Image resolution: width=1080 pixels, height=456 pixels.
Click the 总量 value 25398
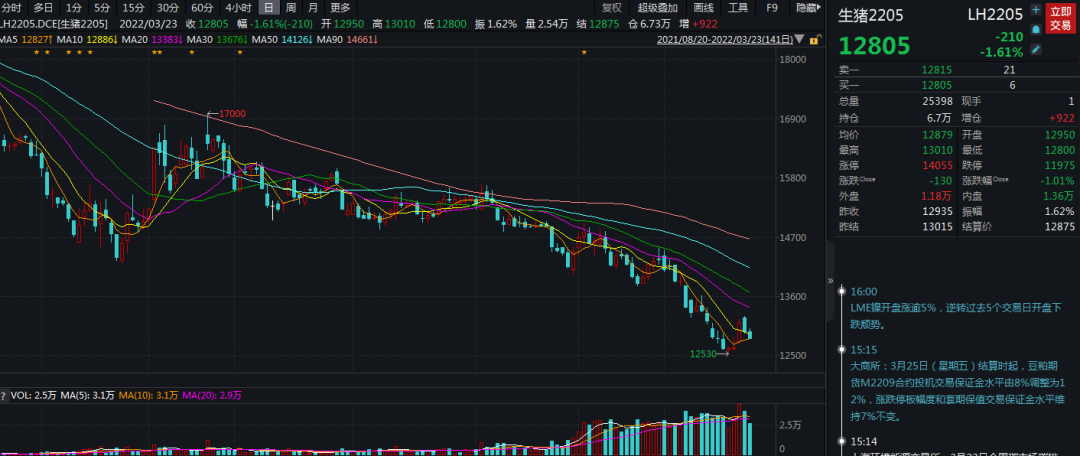pos(937,101)
